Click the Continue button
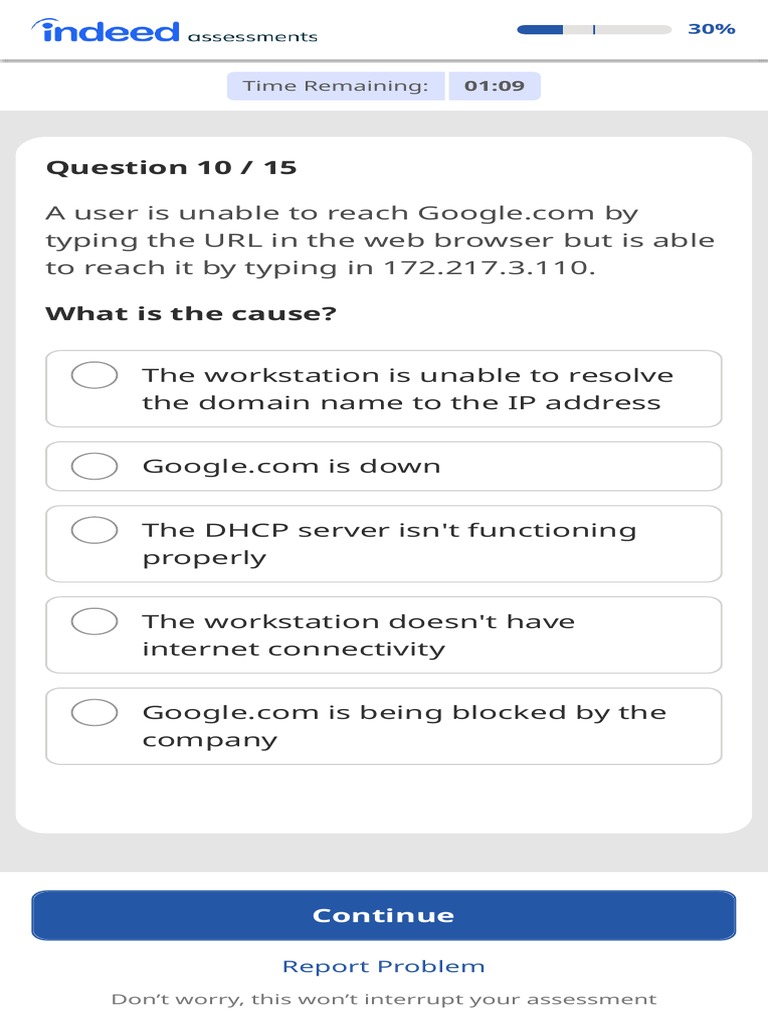Viewport: 768px width, 1024px height. pyautogui.click(x=383, y=915)
